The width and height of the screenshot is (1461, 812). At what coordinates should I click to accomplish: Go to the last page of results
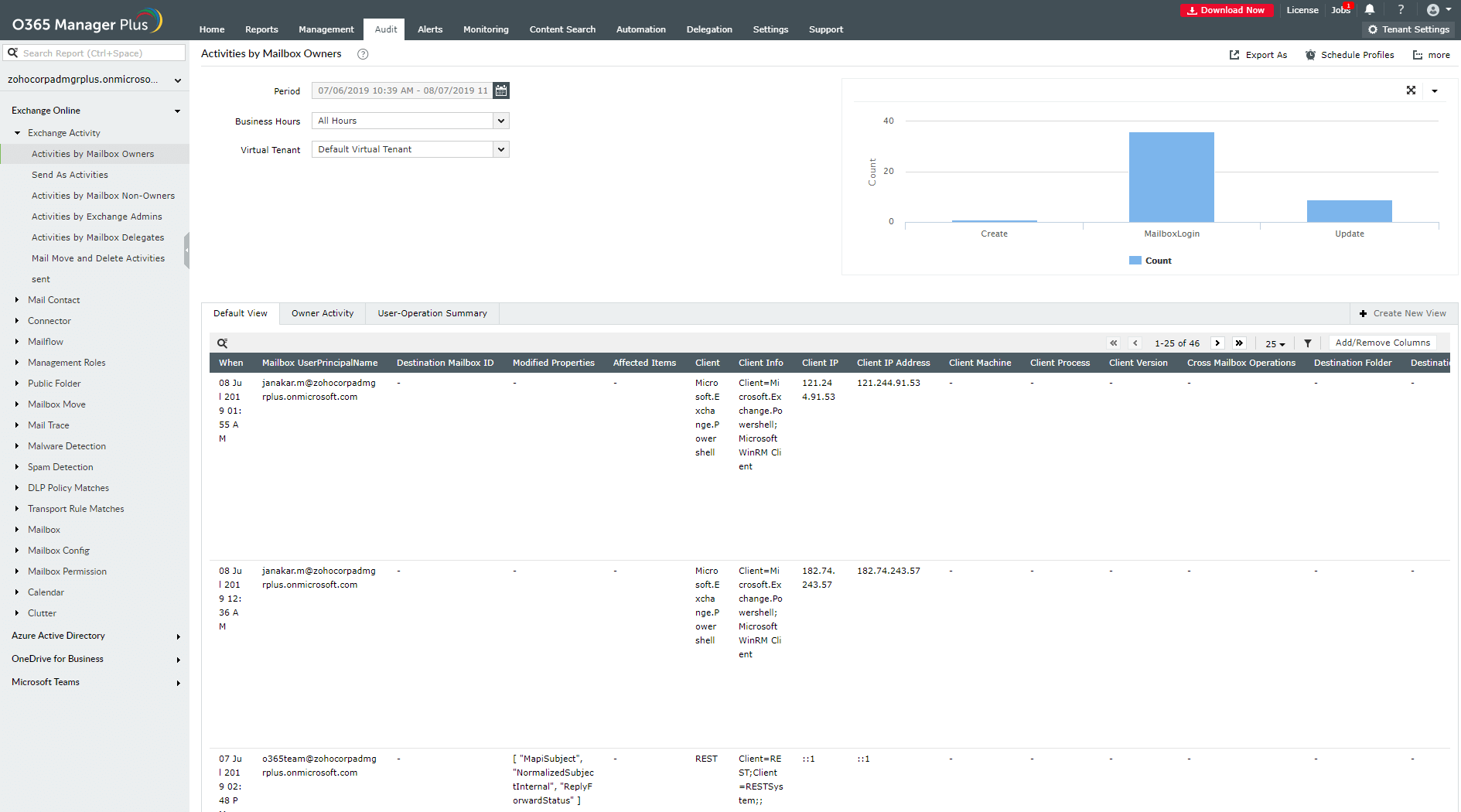(1239, 343)
